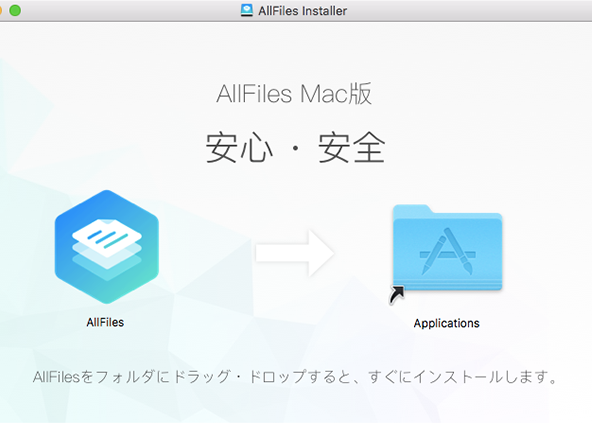Click the AllFiles Installer window title text
This screenshot has width=592, height=438.
click(x=302, y=11)
